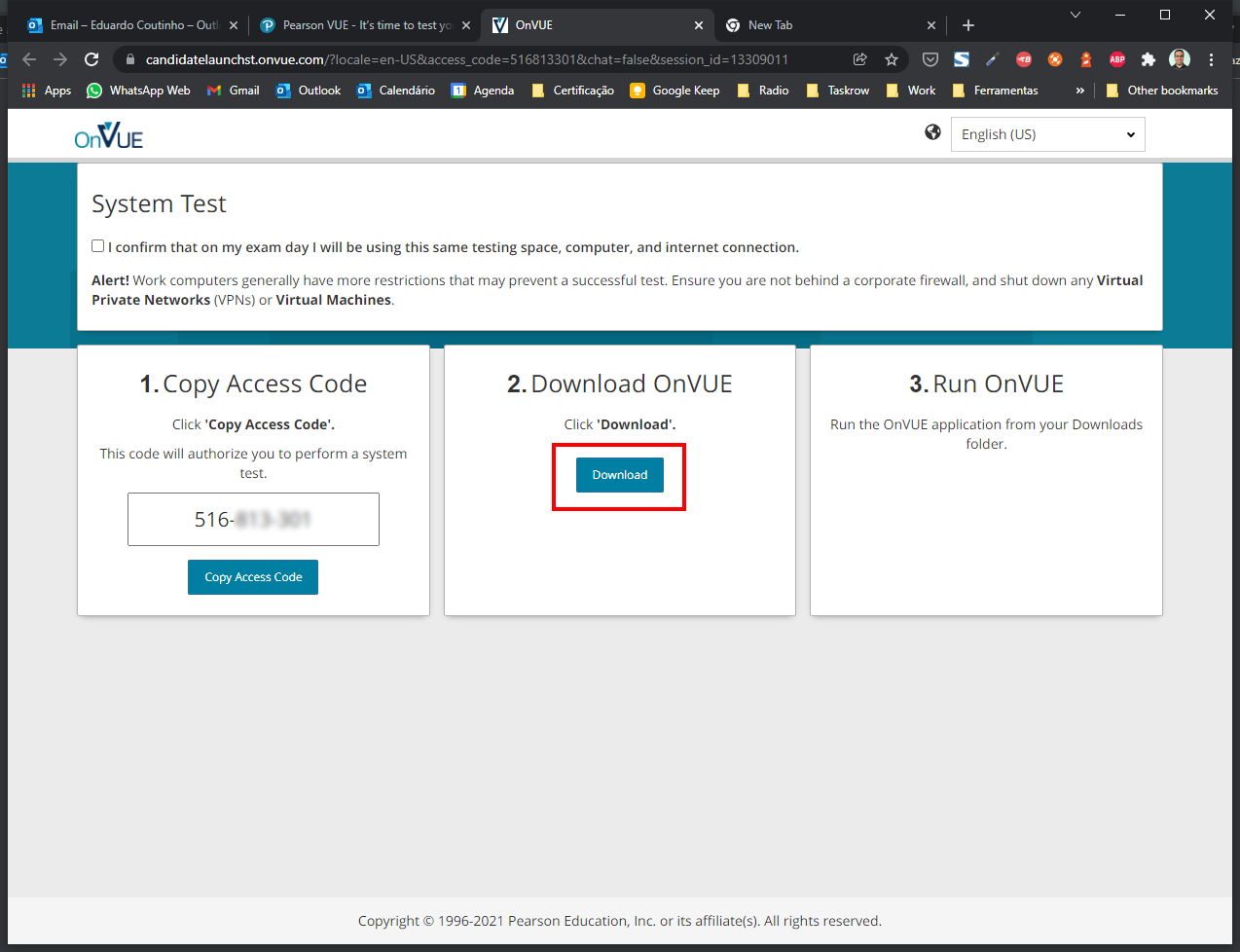Screen dimensions: 1240x952
Task: Bookmark this page with the star icon
Action: point(892,59)
